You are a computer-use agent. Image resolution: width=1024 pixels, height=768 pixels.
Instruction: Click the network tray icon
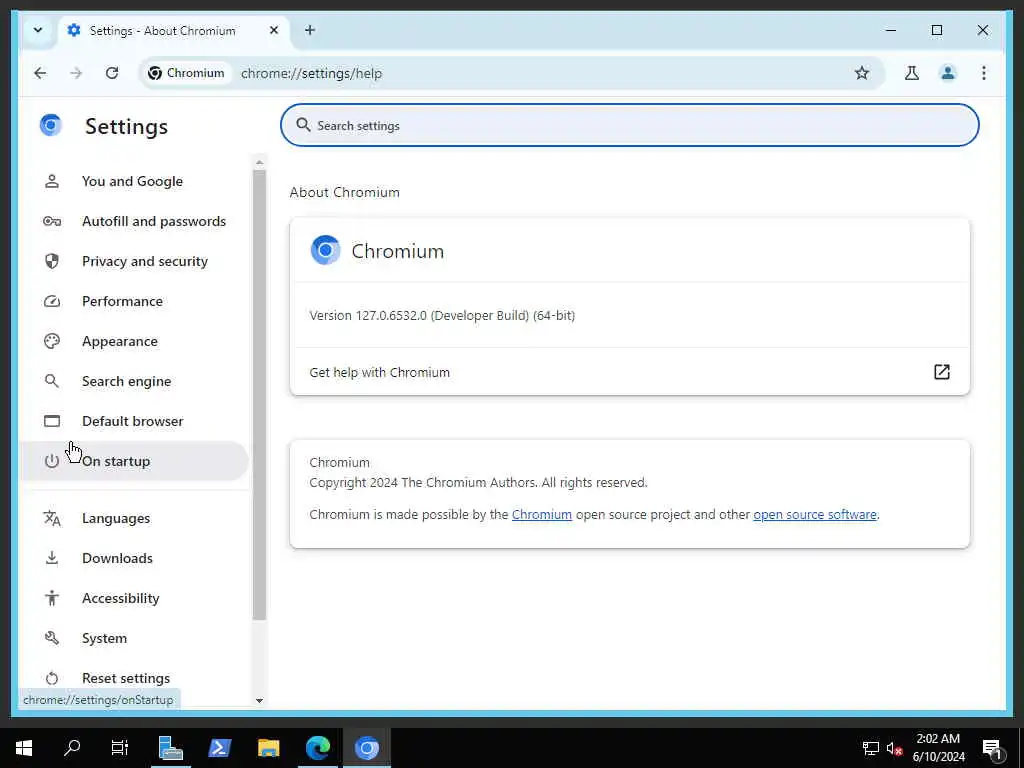click(871, 748)
